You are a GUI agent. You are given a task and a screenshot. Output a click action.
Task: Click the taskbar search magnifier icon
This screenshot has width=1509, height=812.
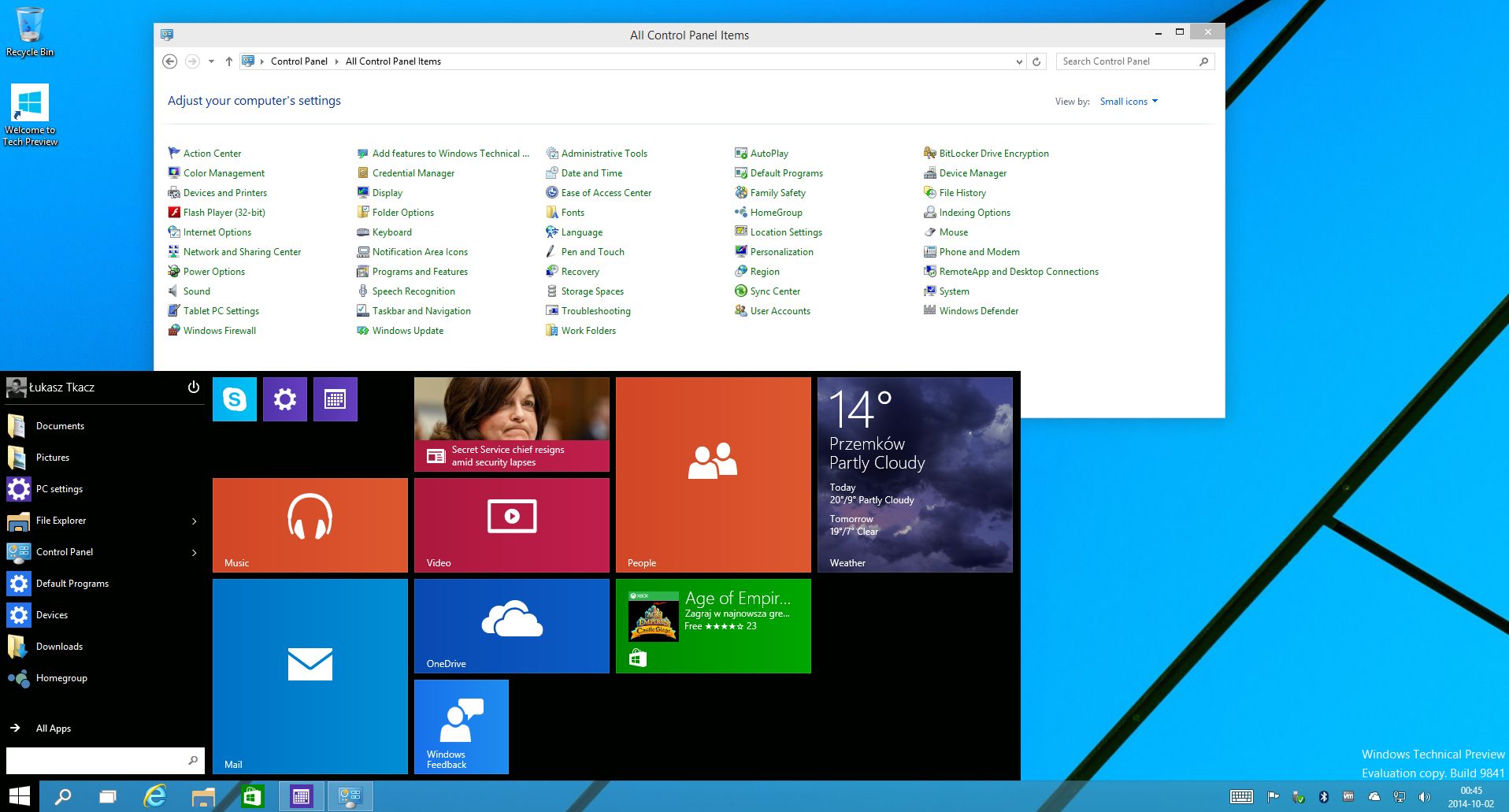point(63,796)
